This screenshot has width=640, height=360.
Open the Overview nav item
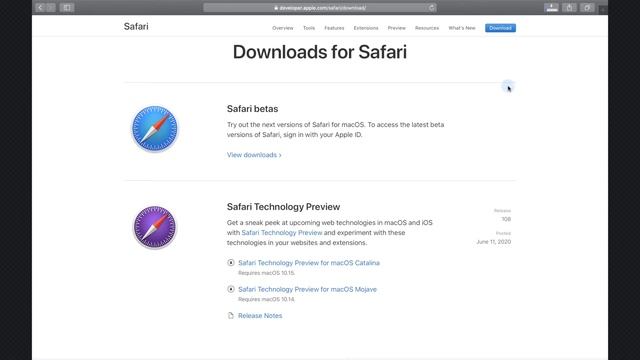(x=282, y=28)
